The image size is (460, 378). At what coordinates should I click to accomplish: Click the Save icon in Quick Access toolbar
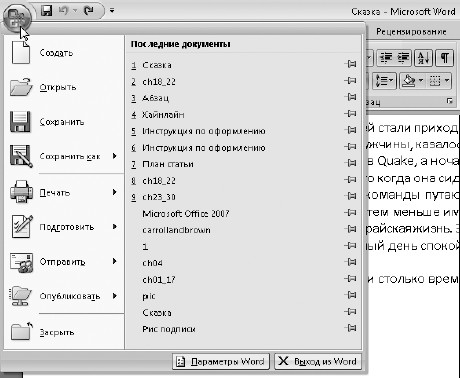point(47,11)
